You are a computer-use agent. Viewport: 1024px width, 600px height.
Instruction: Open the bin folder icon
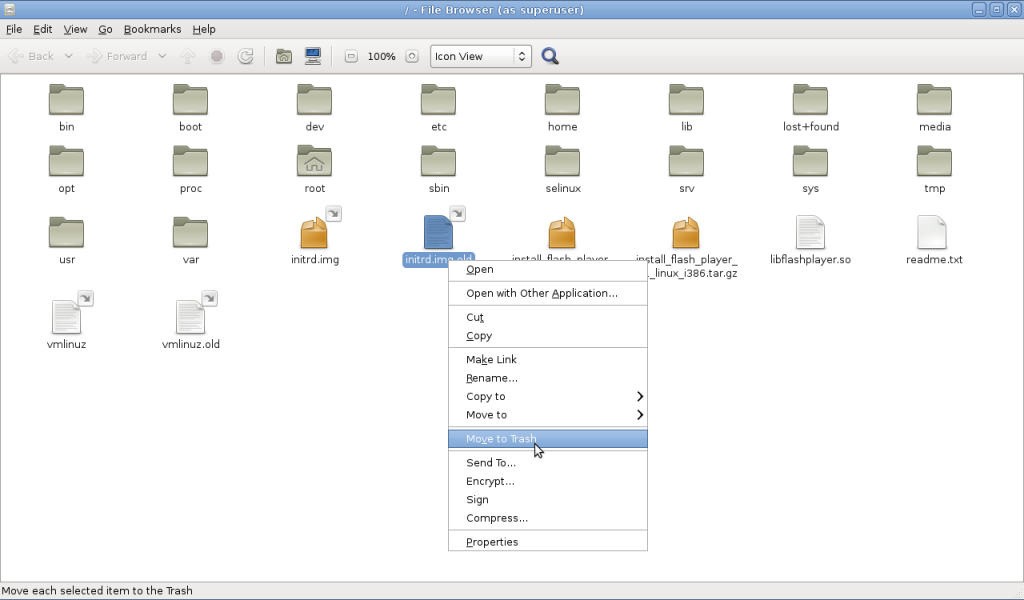pos(66,101)
